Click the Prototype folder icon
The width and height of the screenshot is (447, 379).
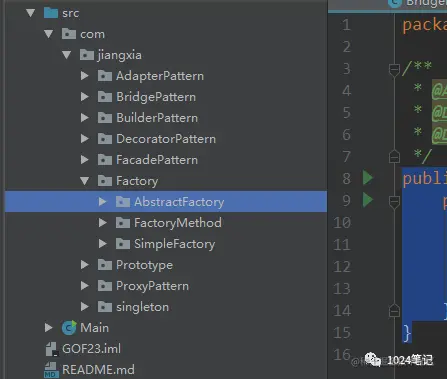105,265
